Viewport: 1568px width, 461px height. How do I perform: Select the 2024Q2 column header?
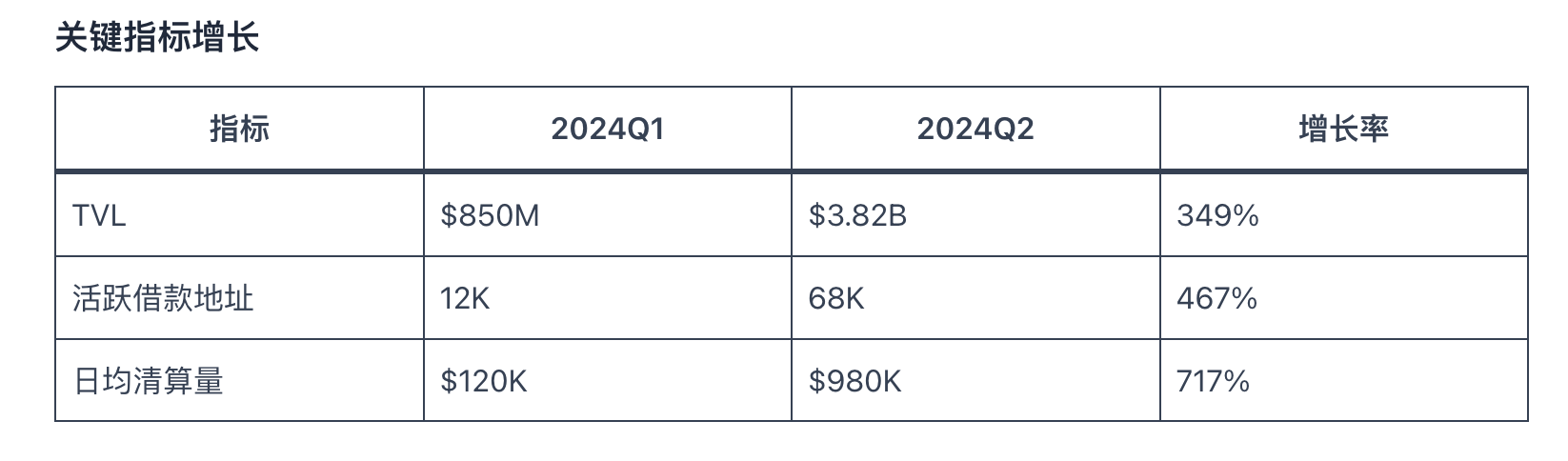coord(975,129)
